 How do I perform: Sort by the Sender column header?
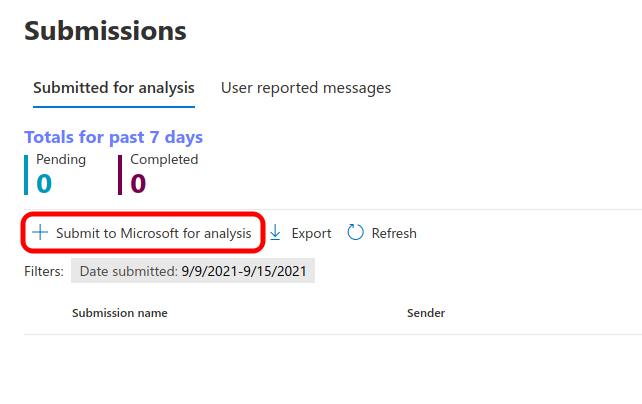click(x=425, y=313)
